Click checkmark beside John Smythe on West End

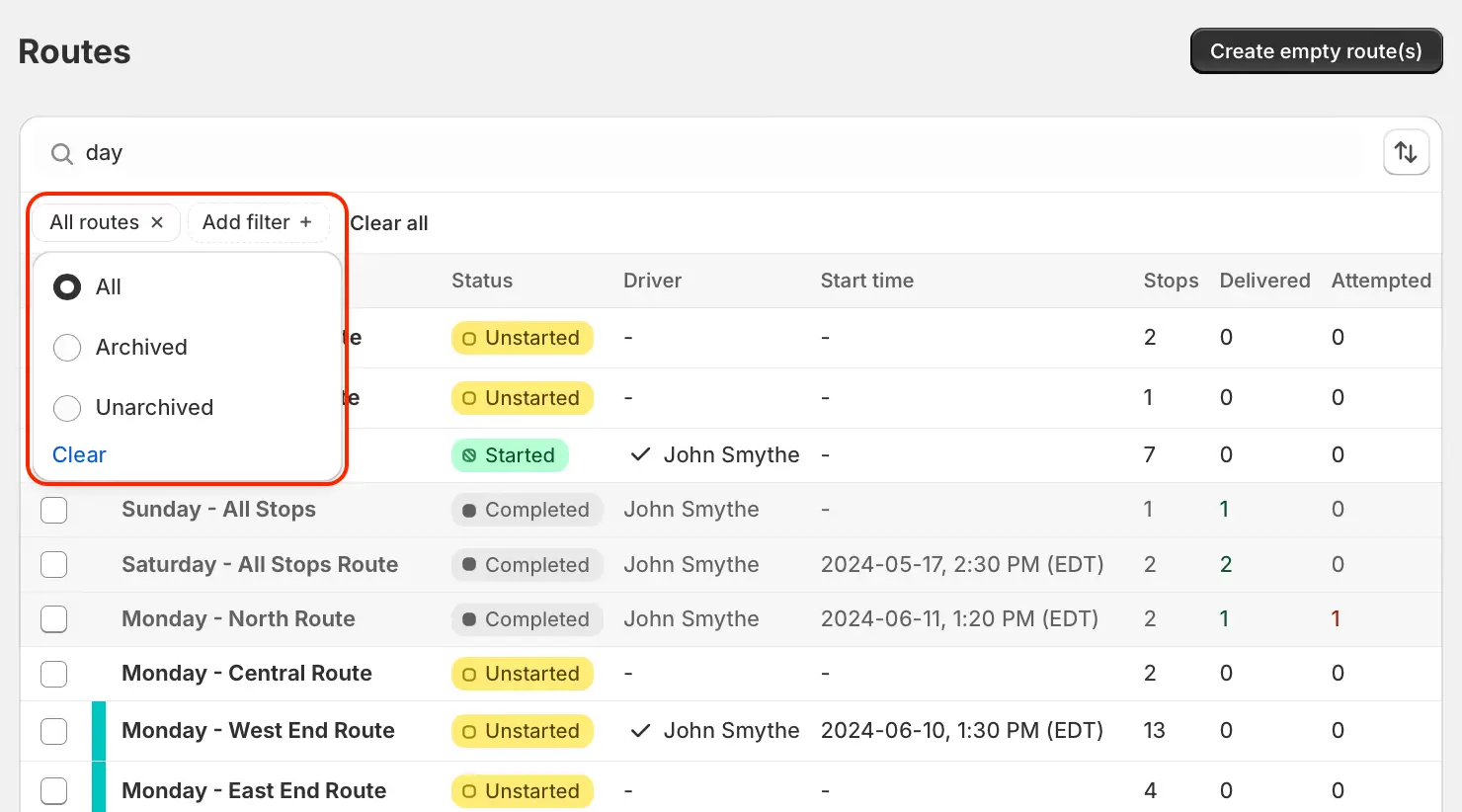pos(640,731)
